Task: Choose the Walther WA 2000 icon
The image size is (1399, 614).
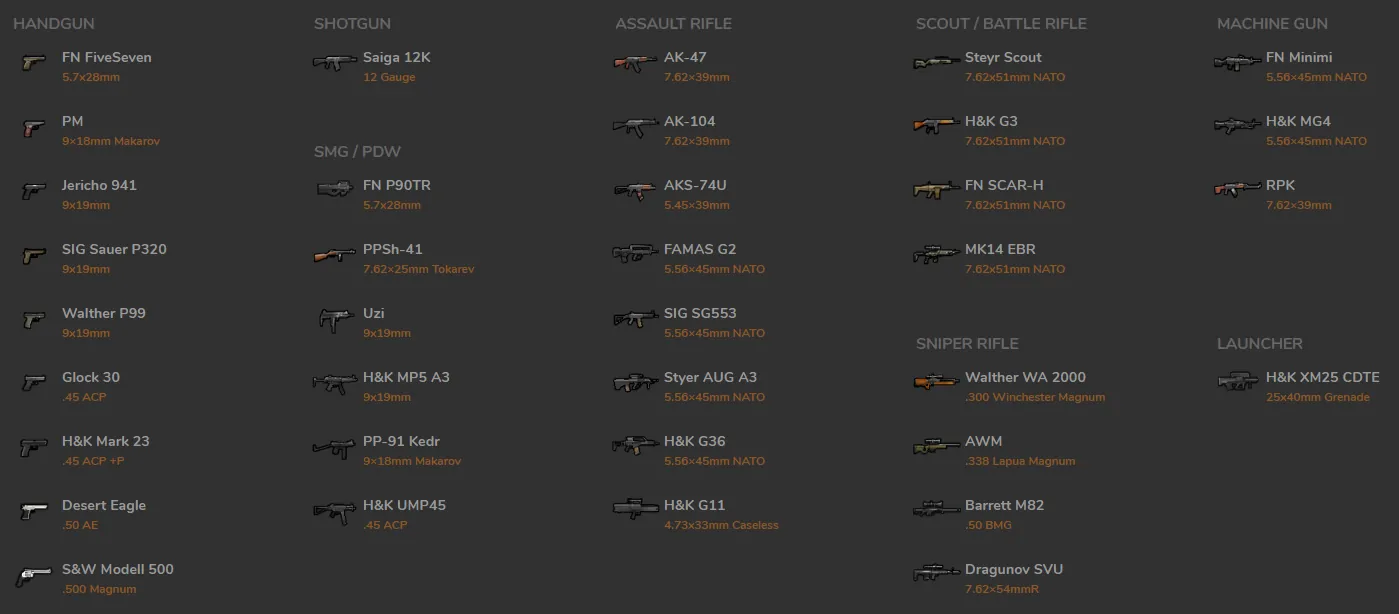Action: pos(936,382)
